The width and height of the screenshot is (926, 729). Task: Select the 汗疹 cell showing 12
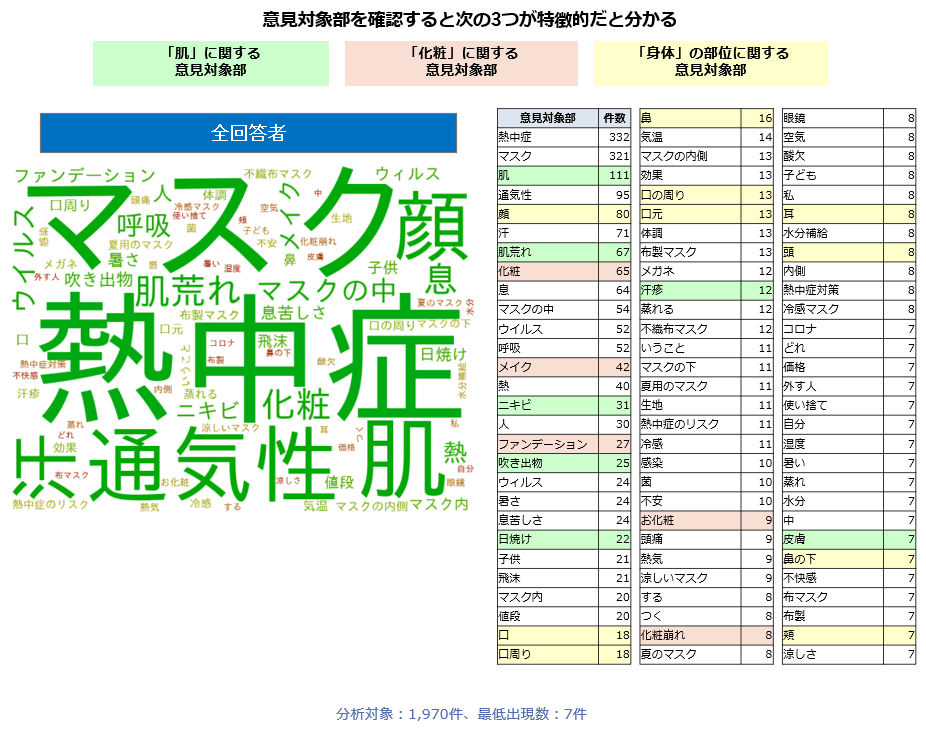point(688,289)
